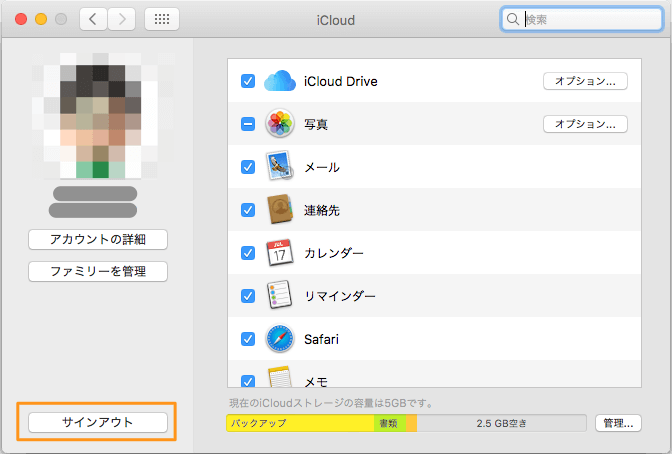Click the 検索 search field

(582, 19)
